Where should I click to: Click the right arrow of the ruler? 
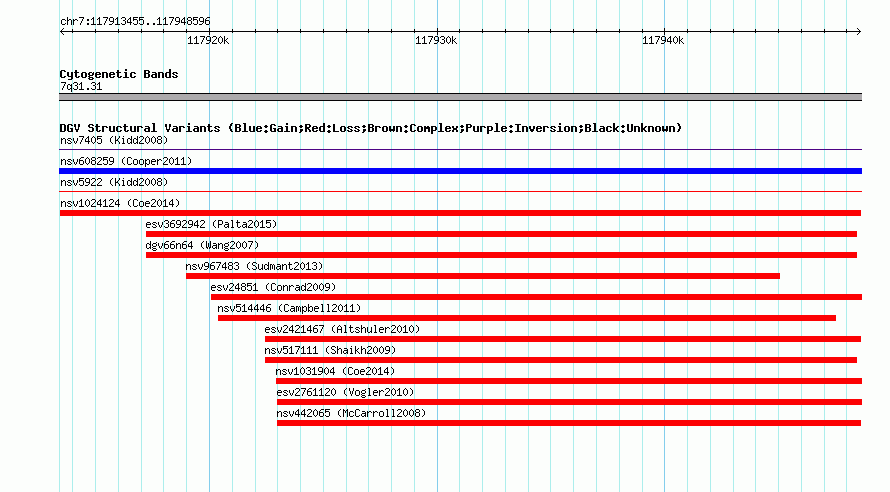click(858, 32)
